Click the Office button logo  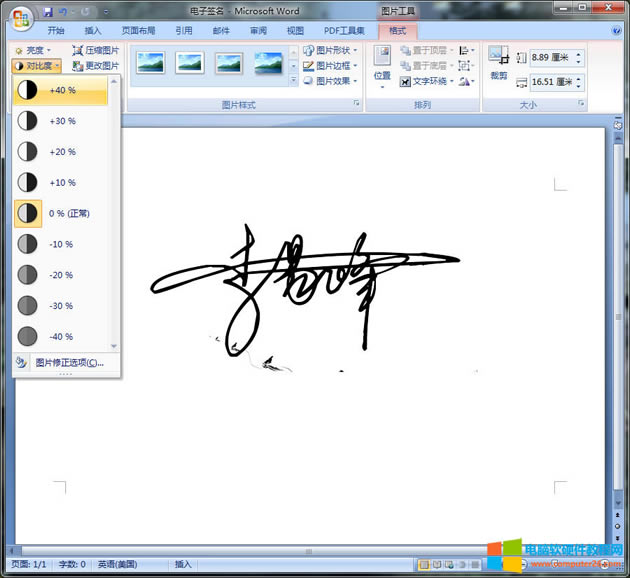pos(21,18)
